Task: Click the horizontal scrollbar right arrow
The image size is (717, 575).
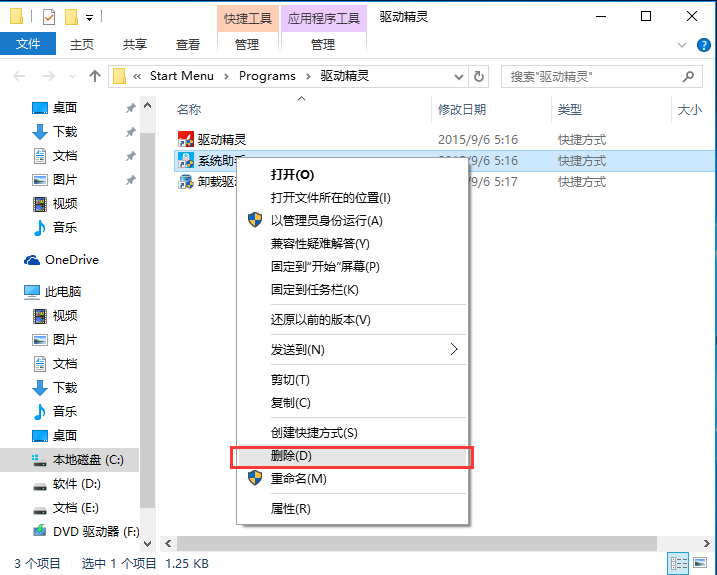Action: click(706, 543)
